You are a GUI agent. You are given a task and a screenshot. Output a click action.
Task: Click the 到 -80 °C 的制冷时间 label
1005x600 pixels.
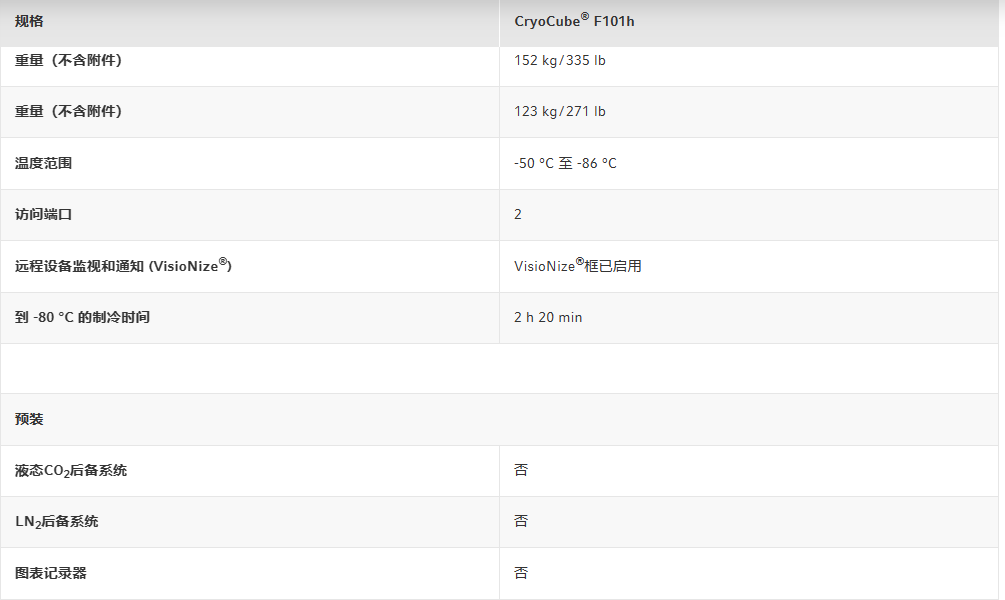tap(82, 317)
